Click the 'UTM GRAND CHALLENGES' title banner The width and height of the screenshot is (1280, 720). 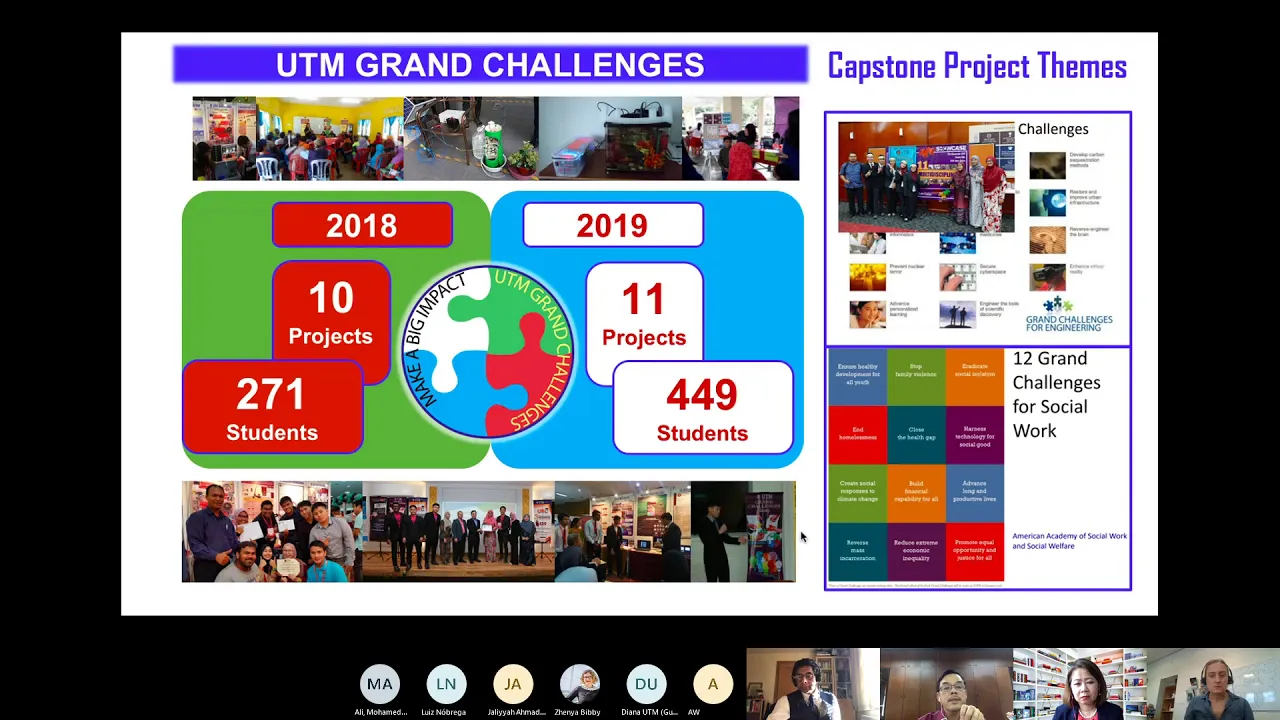click(490, 65)
